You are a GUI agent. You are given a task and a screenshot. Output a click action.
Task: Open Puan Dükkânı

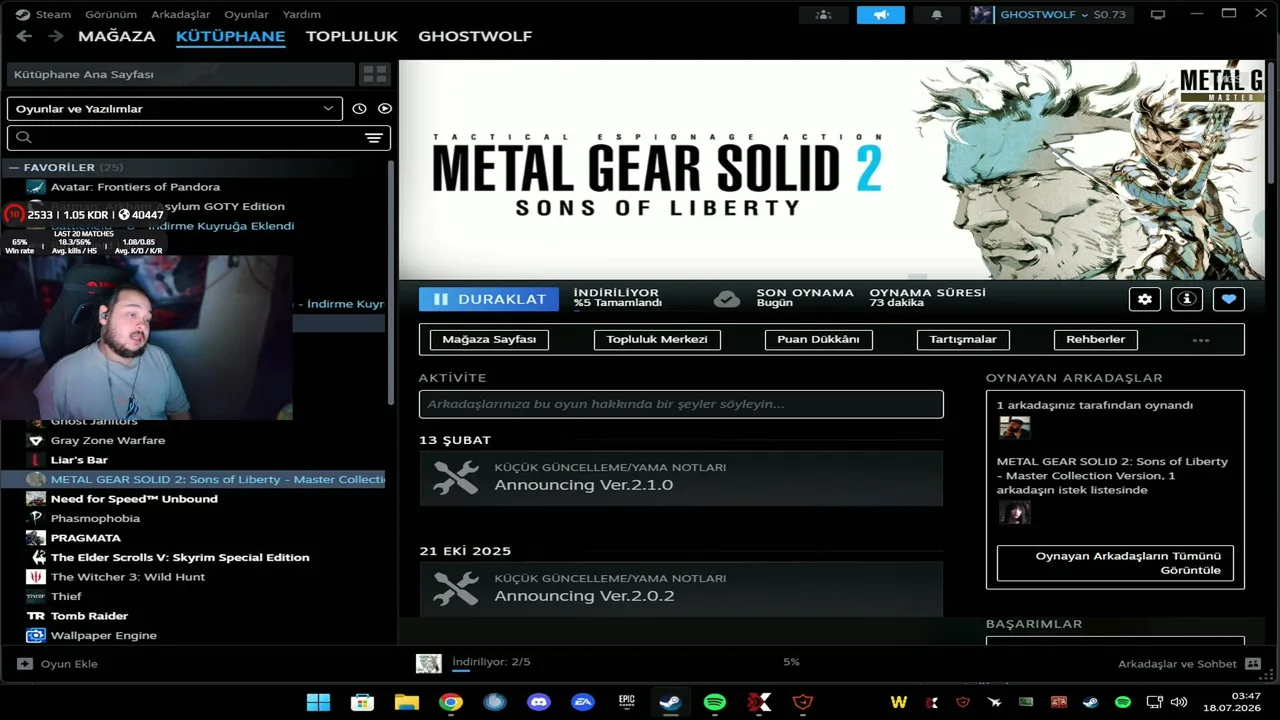[819, 340]
